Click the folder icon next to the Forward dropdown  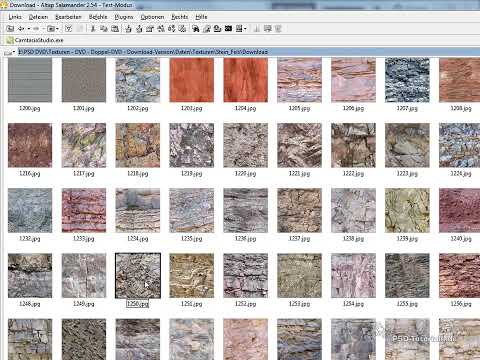click(x=51, y=29)
